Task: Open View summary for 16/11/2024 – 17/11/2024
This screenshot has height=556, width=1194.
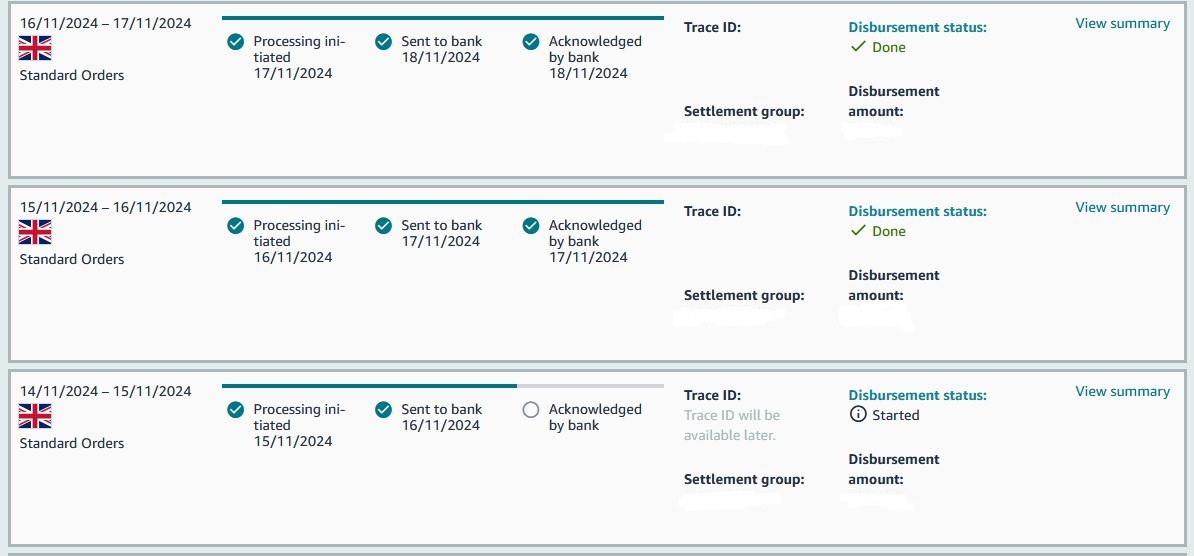Action: [x=1122, y=24]
